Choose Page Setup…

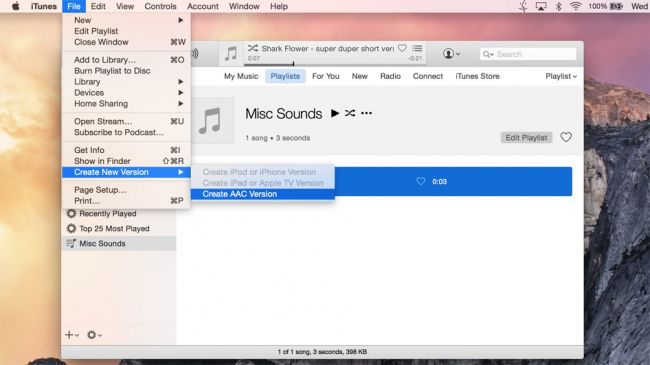pos(126,190)
